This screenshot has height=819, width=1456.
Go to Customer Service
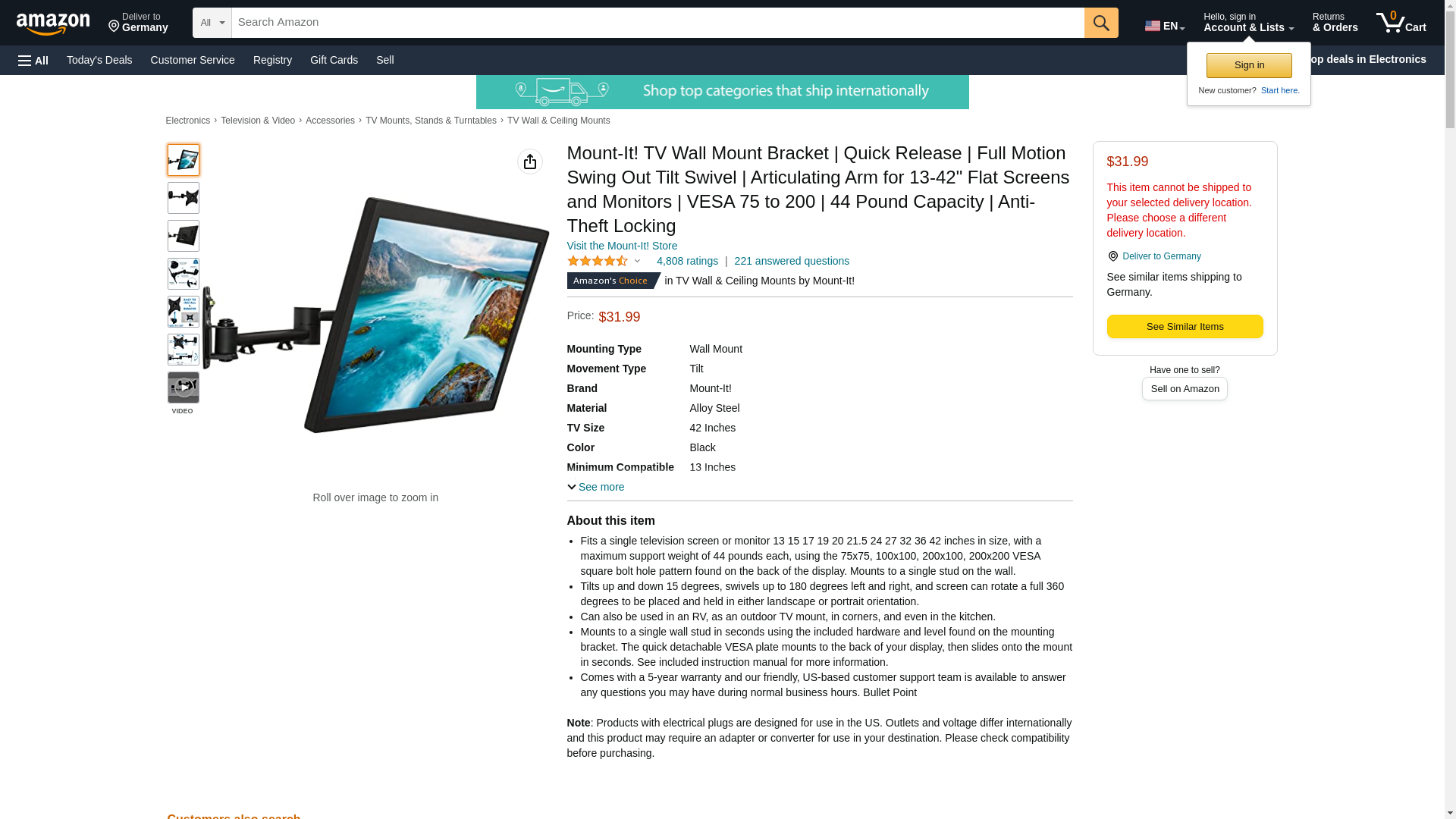[x=193, y=60]
